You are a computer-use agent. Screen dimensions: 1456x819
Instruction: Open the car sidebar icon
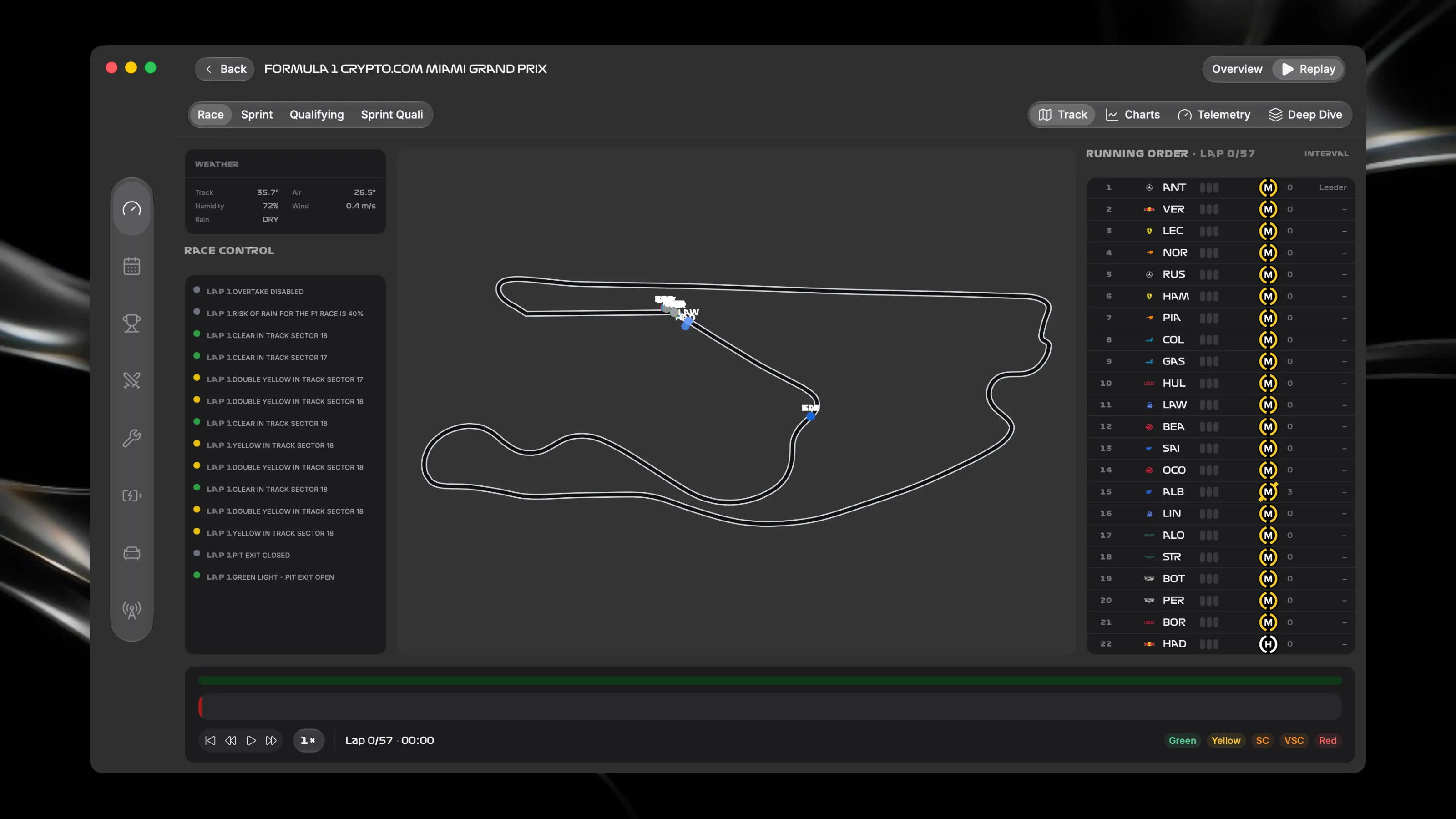(x=131, y=553)
